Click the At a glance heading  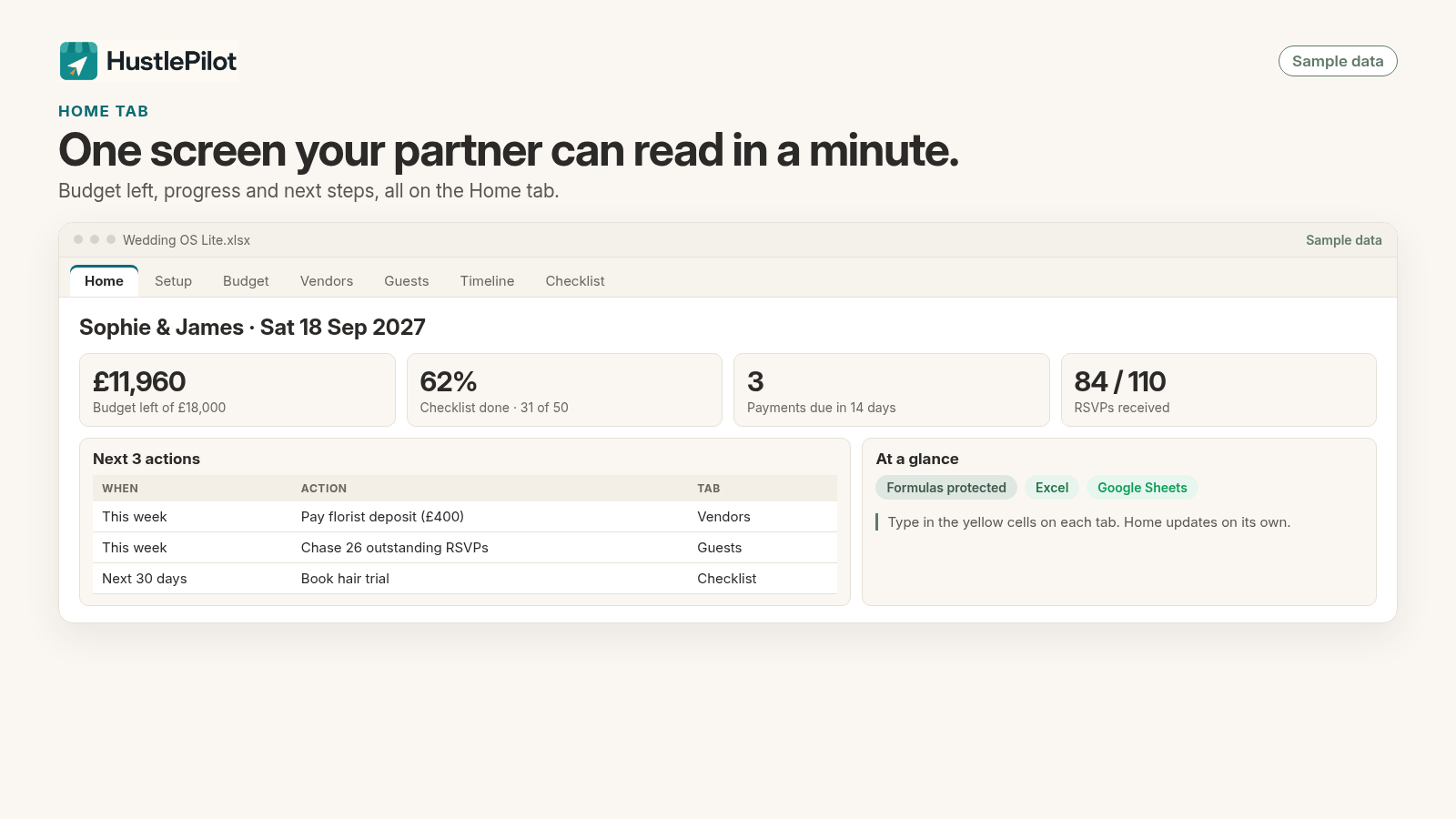coord(917,459)
